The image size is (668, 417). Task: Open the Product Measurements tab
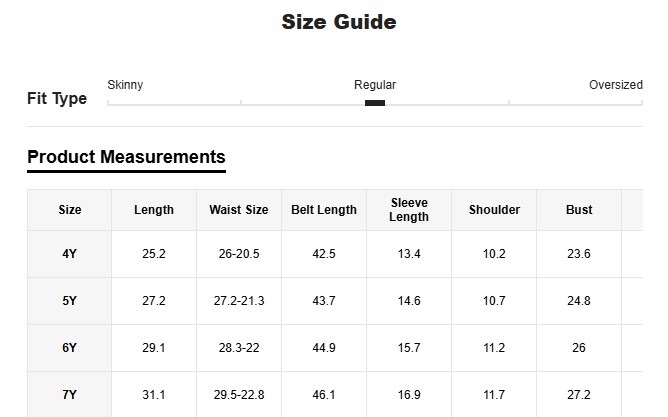tap(126, 157)
